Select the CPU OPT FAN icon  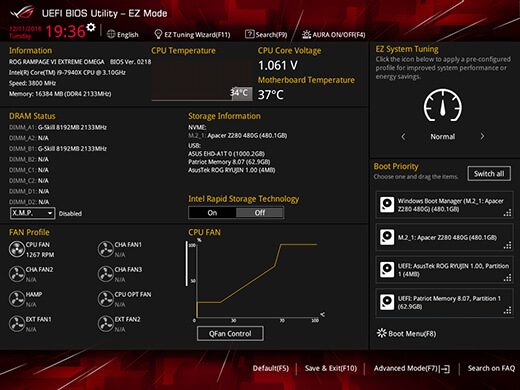[x=106, y=299]
